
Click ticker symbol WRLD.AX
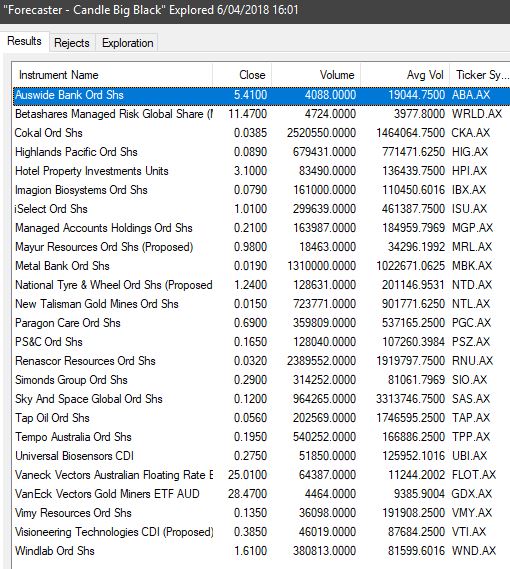[477, 114]
